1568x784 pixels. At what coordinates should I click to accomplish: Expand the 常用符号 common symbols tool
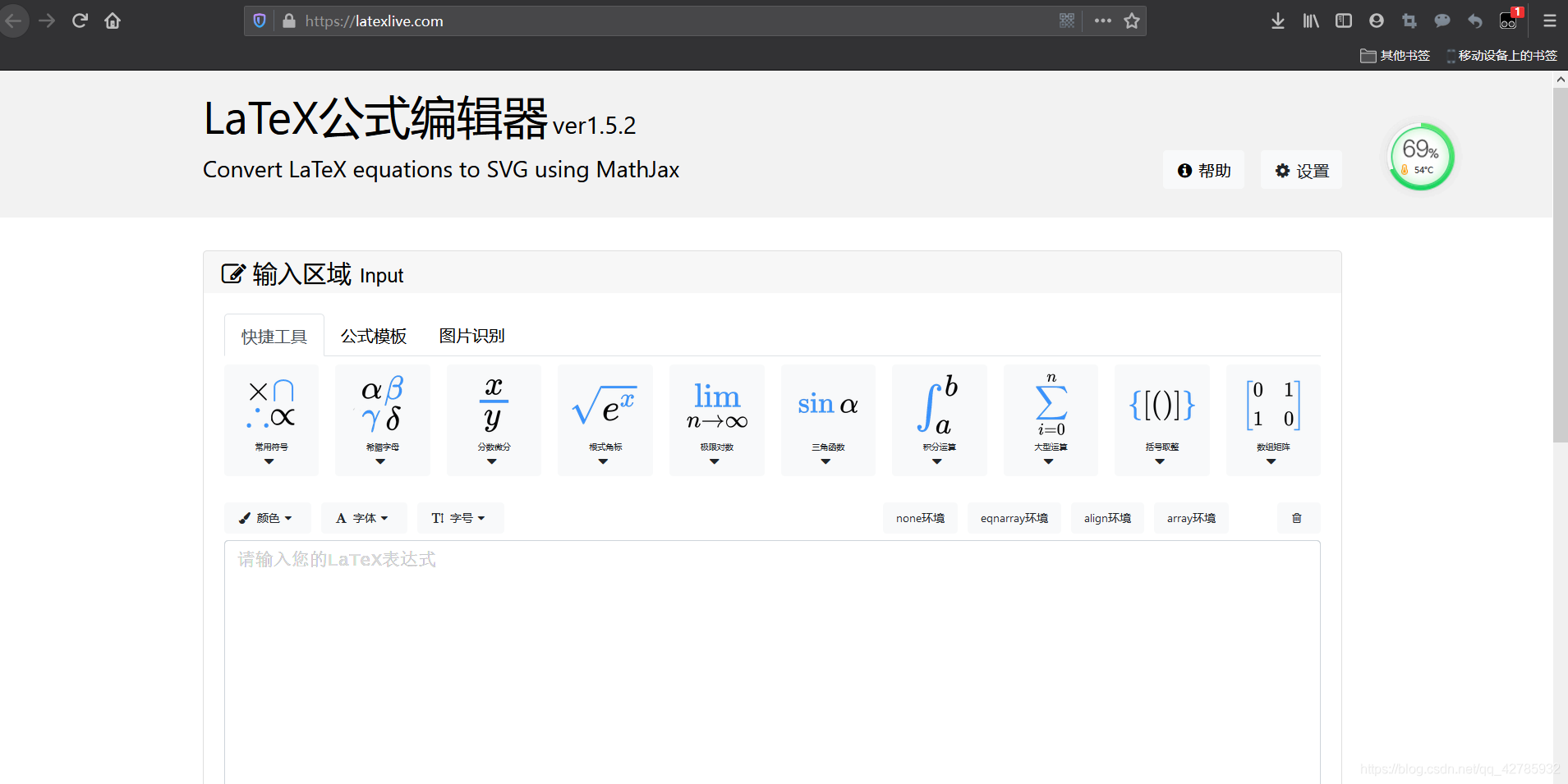(x=271, y=420)
